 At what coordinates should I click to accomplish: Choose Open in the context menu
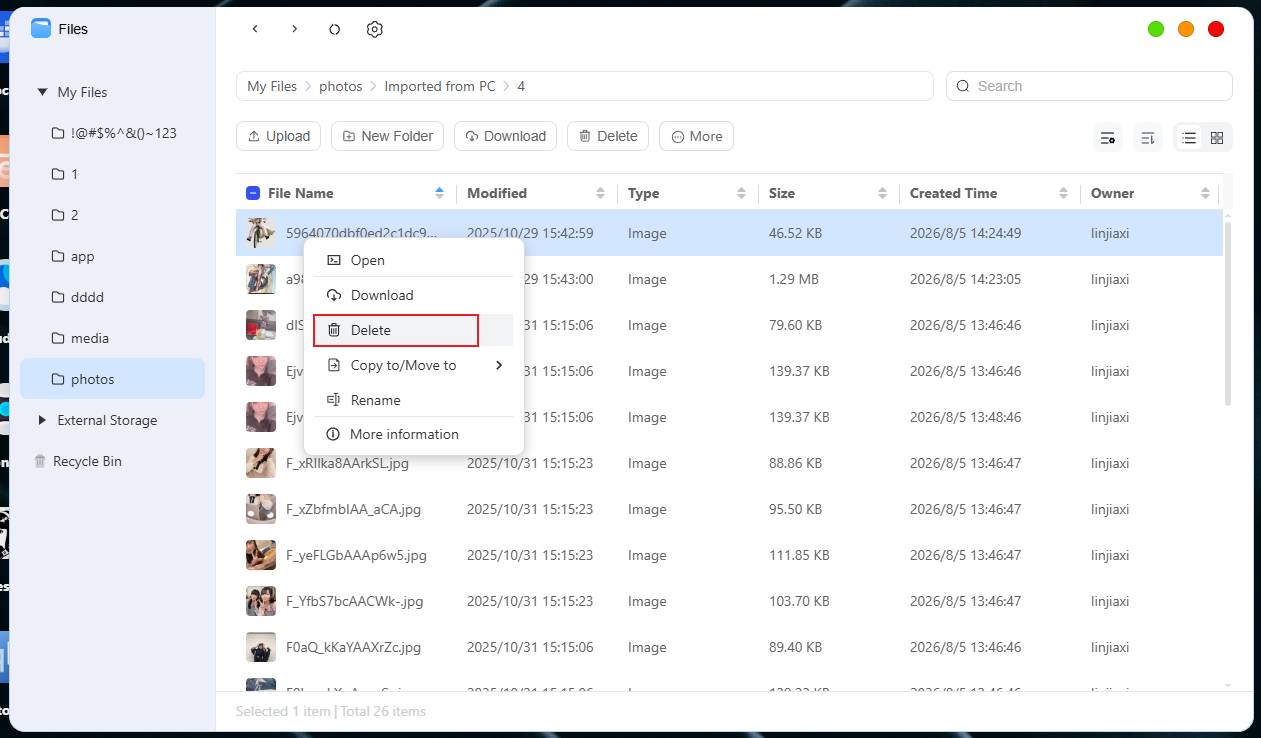(414, 260)
